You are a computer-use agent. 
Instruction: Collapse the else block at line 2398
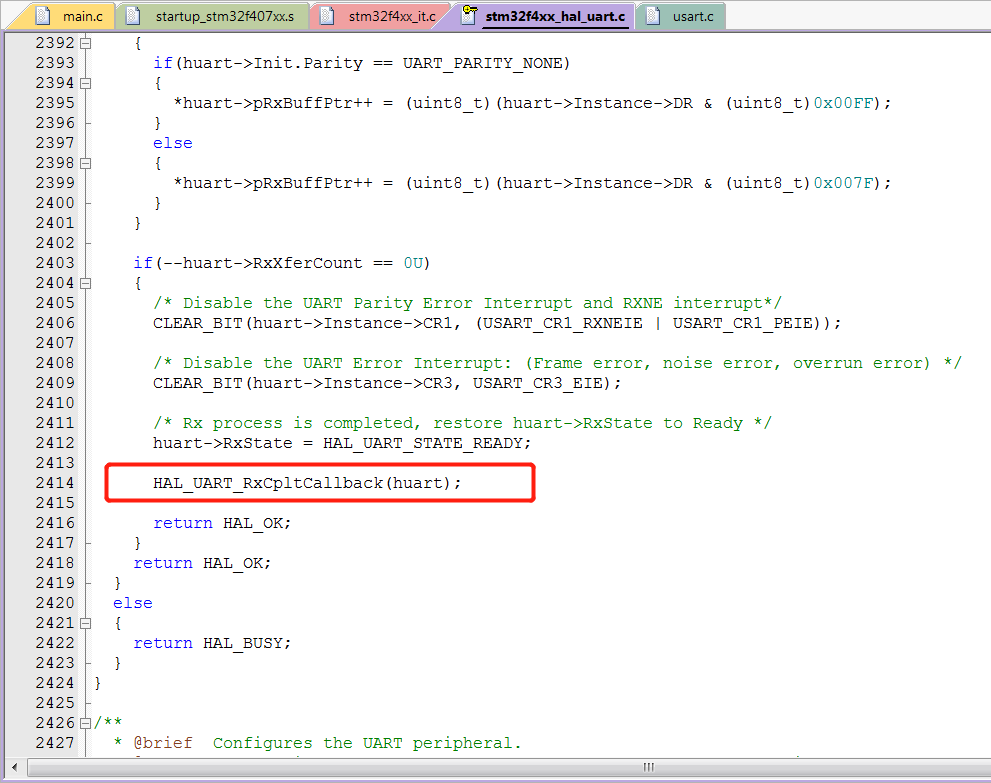click(x=85, y=163)
